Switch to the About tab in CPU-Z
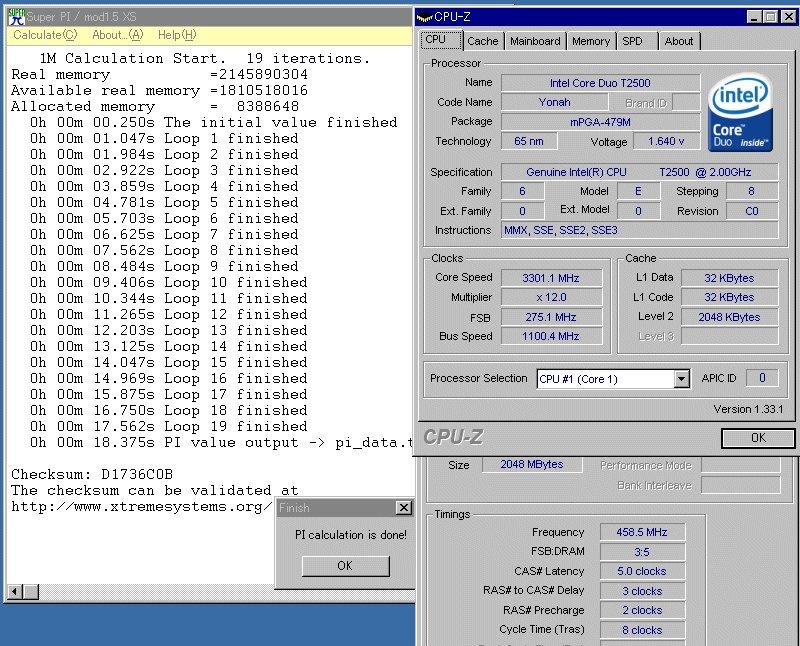The width and height of the screenshot is (800, 646). [x=679, y=41]
